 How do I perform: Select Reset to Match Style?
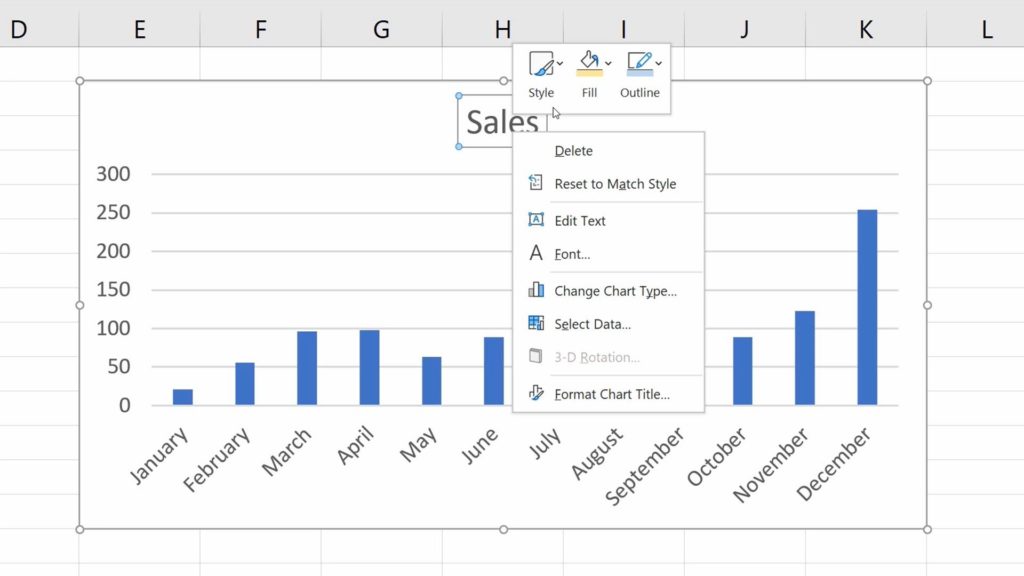613,184
